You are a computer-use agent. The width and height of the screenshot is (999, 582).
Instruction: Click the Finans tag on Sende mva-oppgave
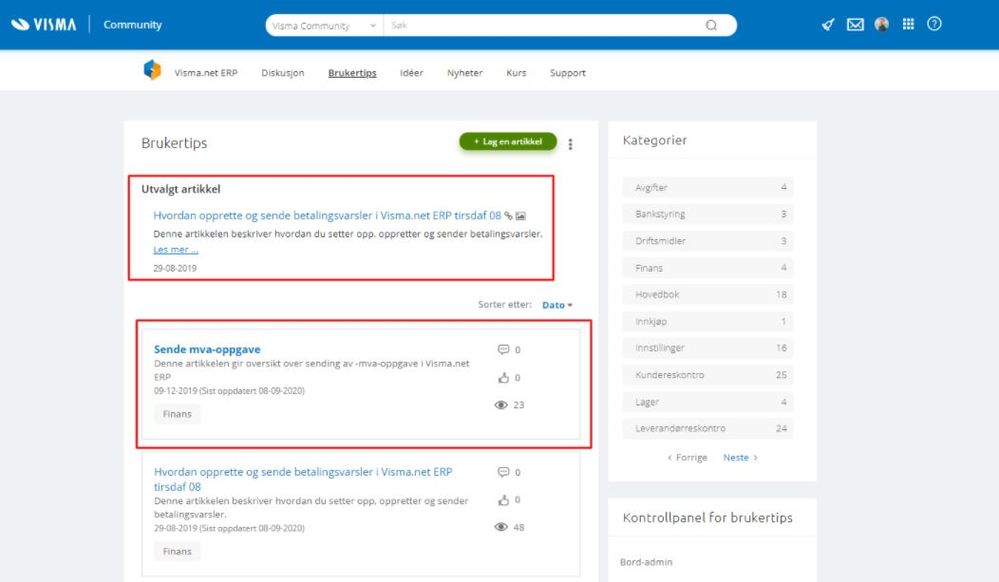(177, 414)
